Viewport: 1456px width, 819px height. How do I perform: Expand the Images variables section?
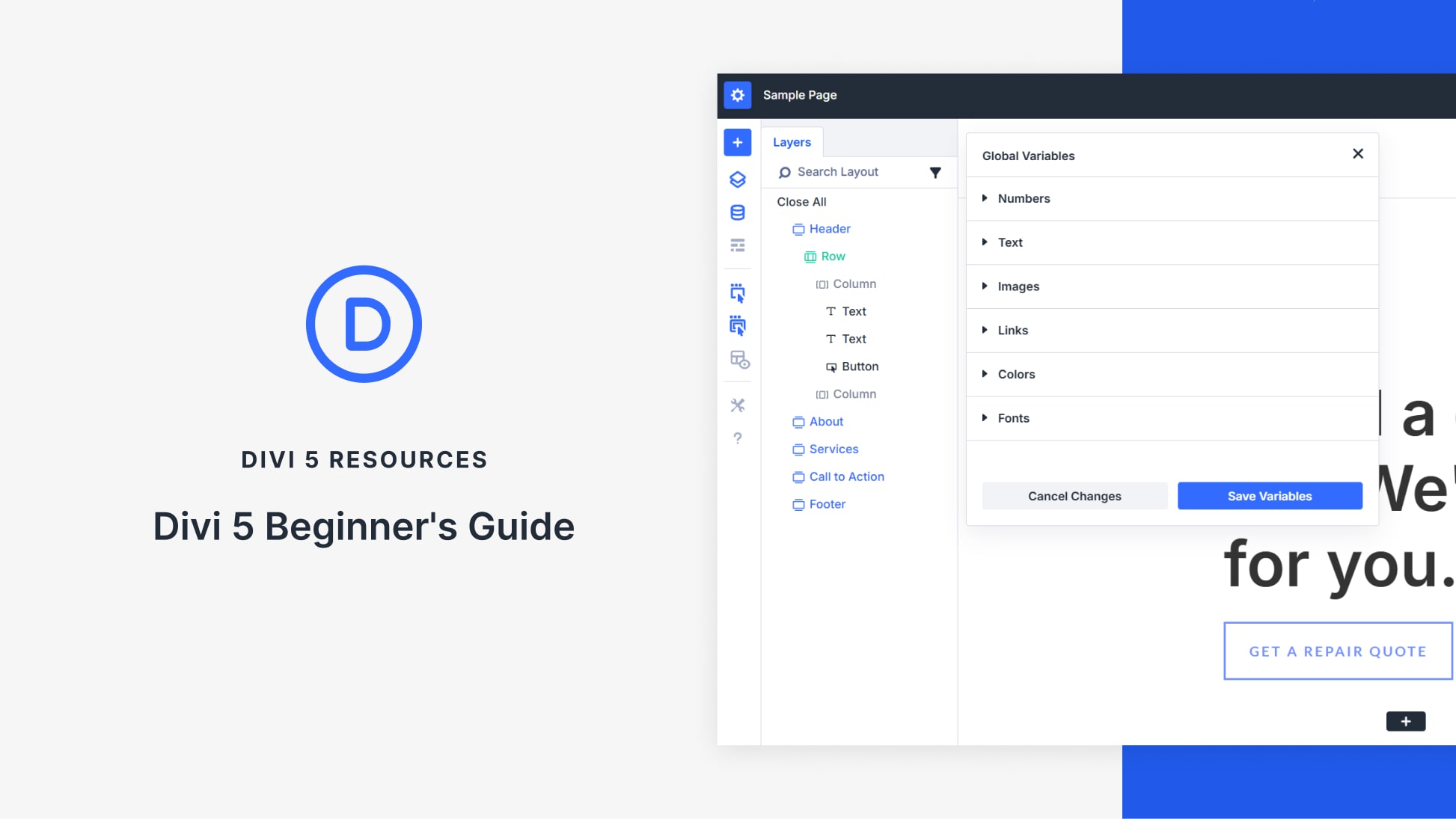[1018, 286]
